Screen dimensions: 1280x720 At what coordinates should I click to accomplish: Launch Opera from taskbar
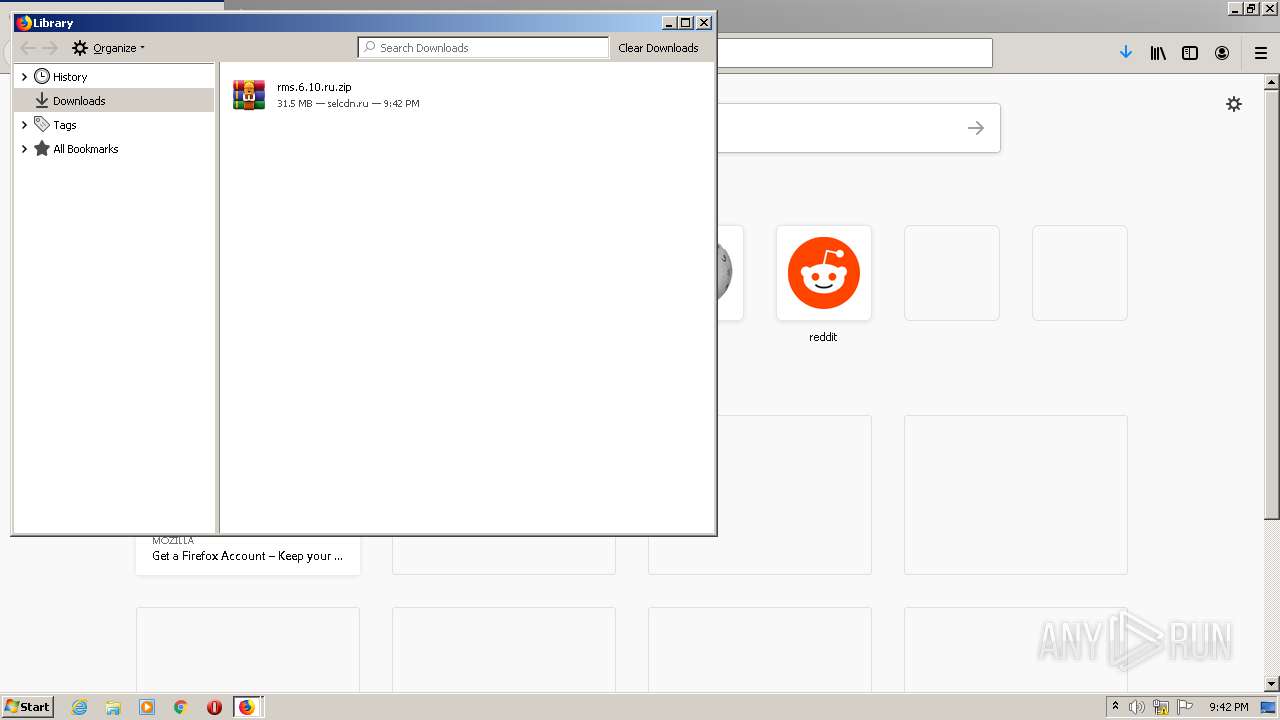point(214,707)
